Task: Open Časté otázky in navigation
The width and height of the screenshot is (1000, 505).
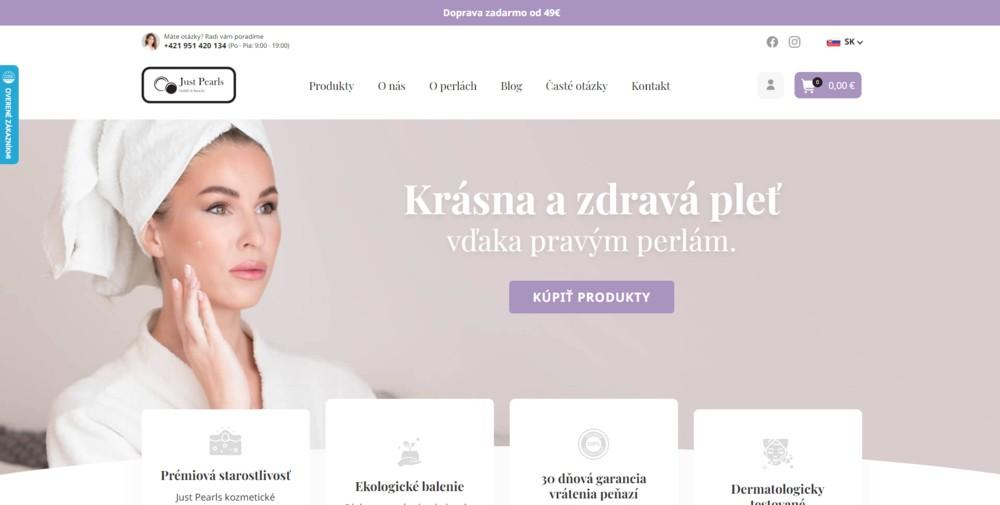Action: click(577, 85)
